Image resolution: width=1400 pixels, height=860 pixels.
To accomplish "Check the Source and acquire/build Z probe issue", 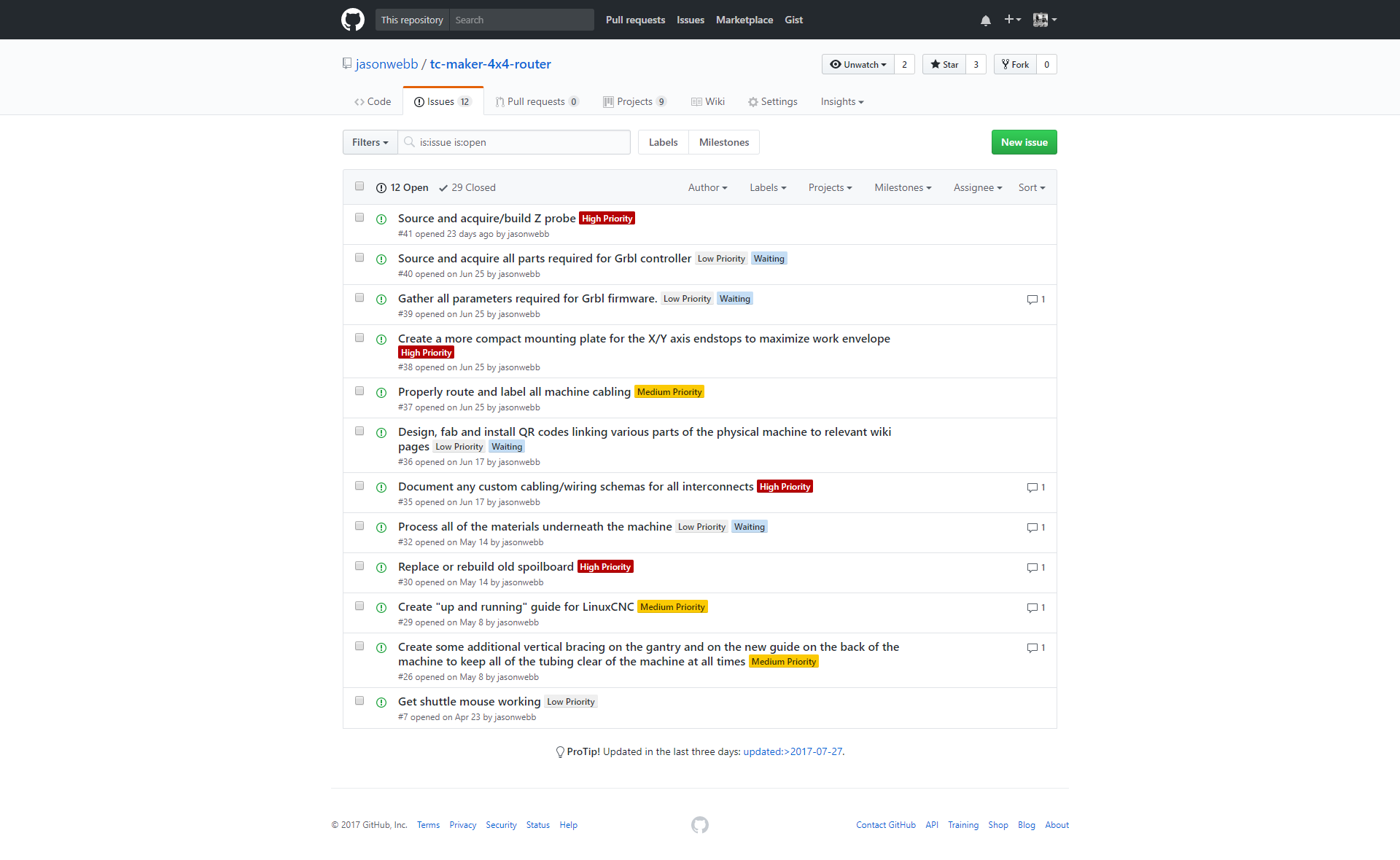I will point(359,218).
